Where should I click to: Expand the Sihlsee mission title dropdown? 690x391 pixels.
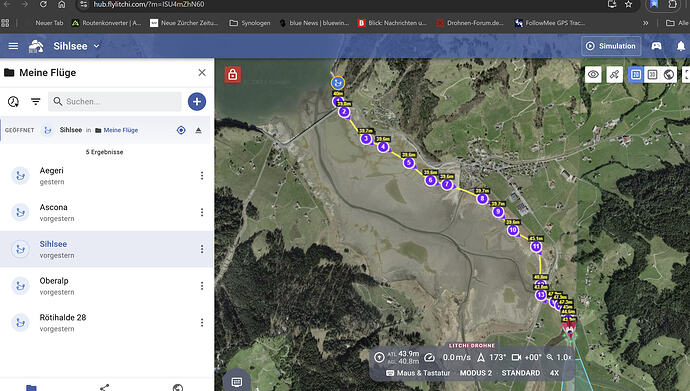pyautogui.click(x=77, y=46)
